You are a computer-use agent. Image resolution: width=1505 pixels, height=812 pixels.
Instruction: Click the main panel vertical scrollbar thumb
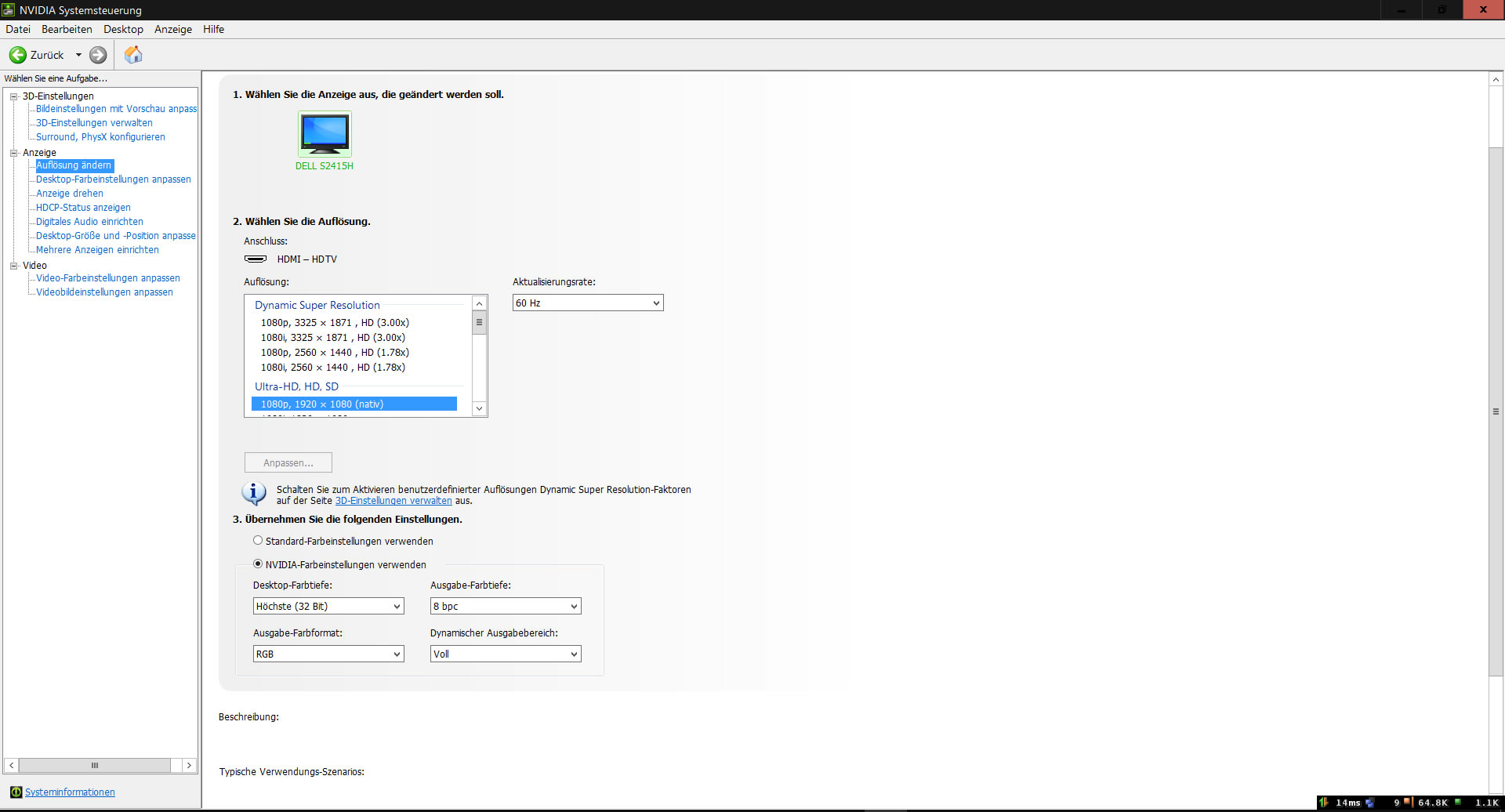pos(1496,411)
